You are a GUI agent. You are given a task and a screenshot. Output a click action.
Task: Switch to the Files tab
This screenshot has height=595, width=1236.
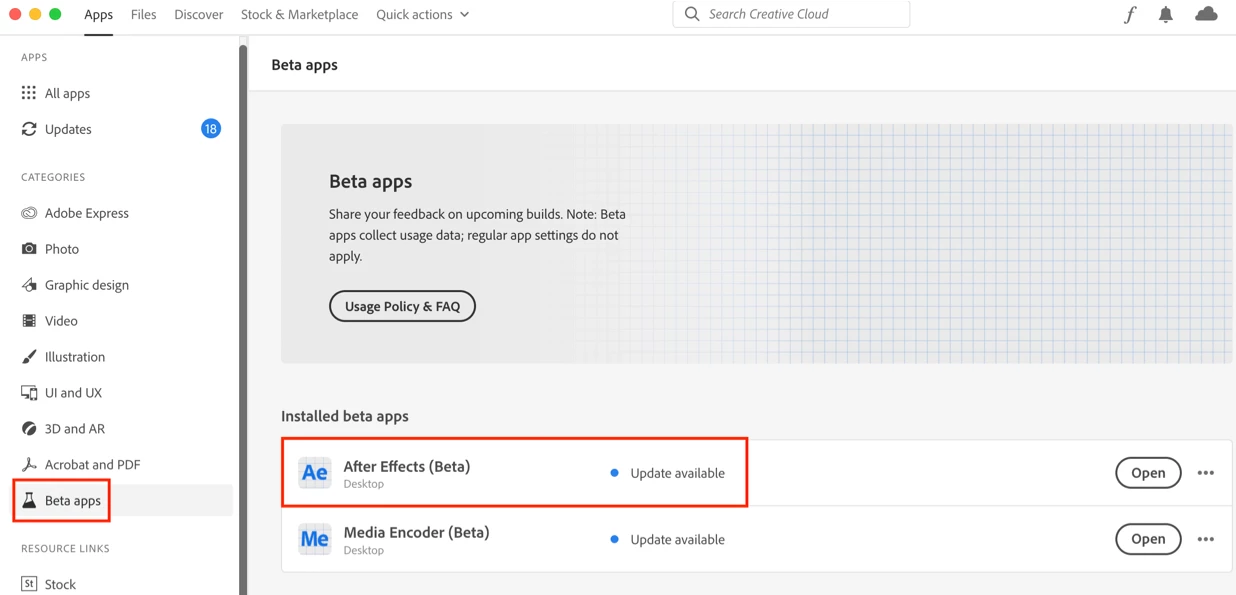coord(143,14)
